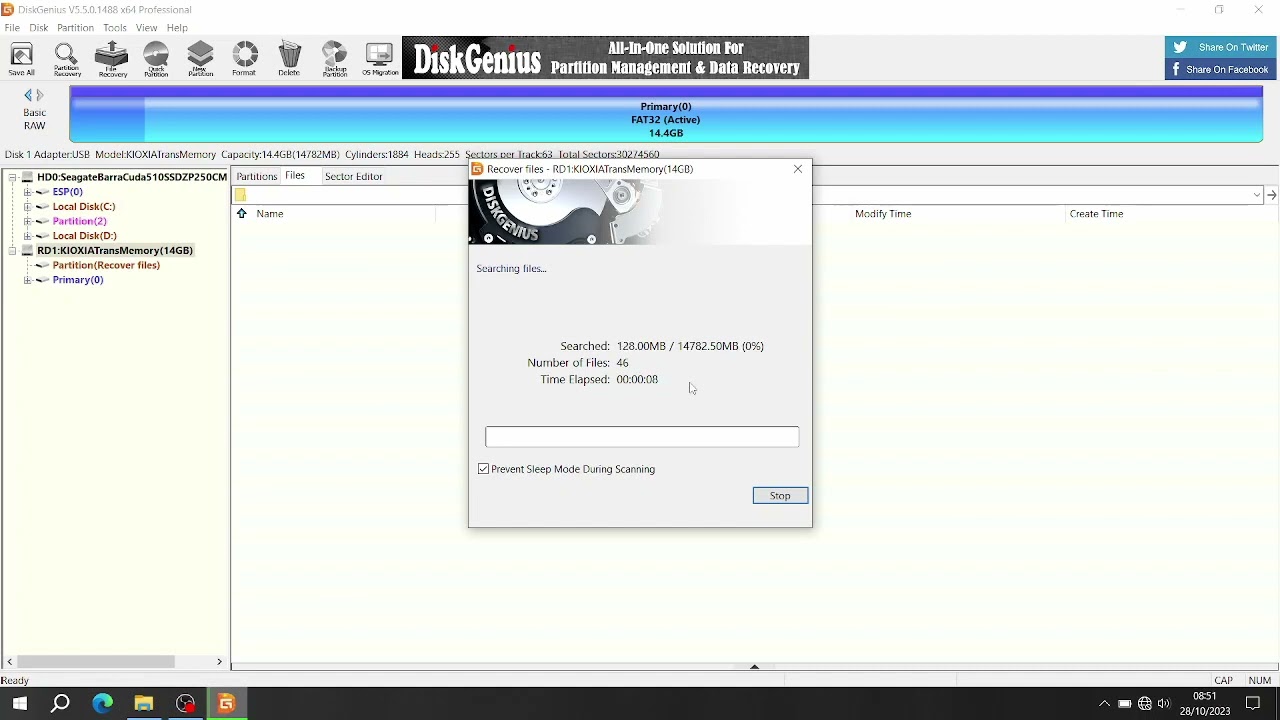Screen dimensions: 1280x720
Task: Uncheck Prevent Sleep Mode During Scanning
Action: point(484,469)
